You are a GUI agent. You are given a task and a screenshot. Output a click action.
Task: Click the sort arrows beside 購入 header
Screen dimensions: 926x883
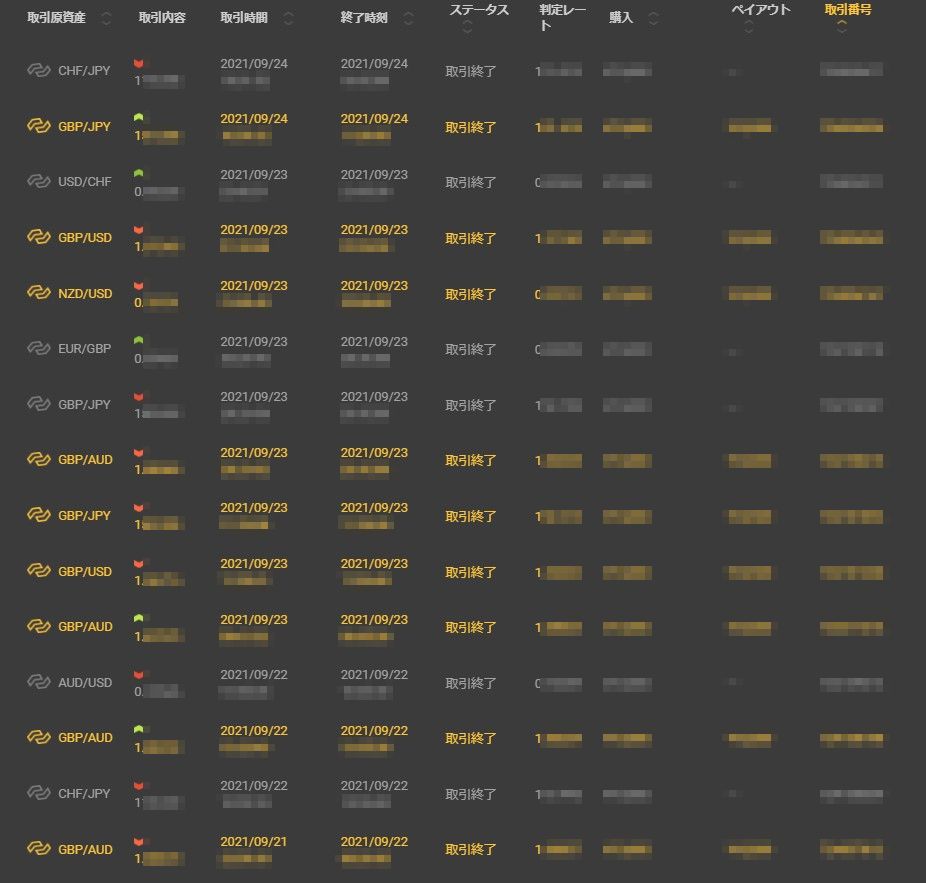(653, 19)
